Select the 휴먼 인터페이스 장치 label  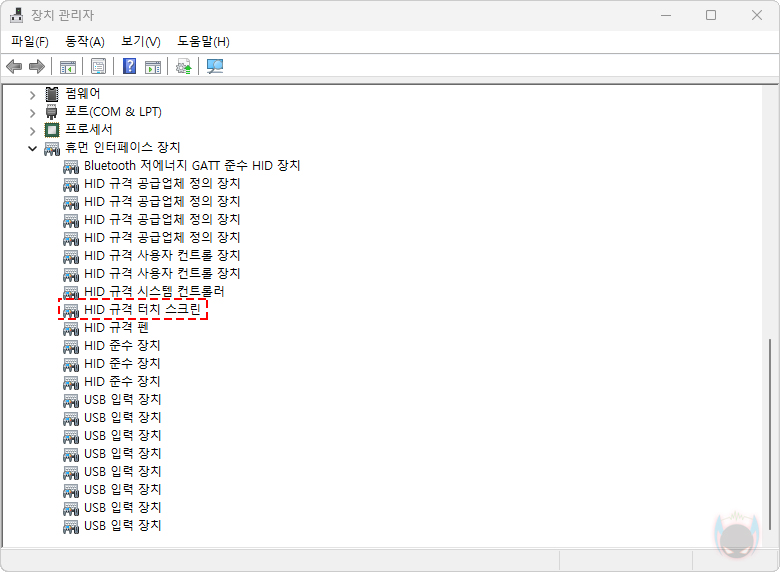123,148
